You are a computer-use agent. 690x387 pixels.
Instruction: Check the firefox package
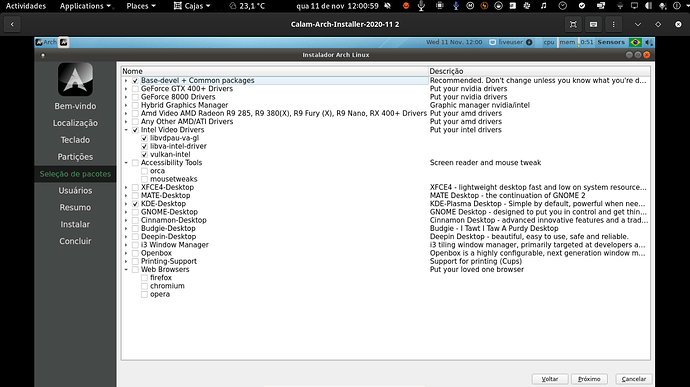pyautogui.click(x=144, y=278)
